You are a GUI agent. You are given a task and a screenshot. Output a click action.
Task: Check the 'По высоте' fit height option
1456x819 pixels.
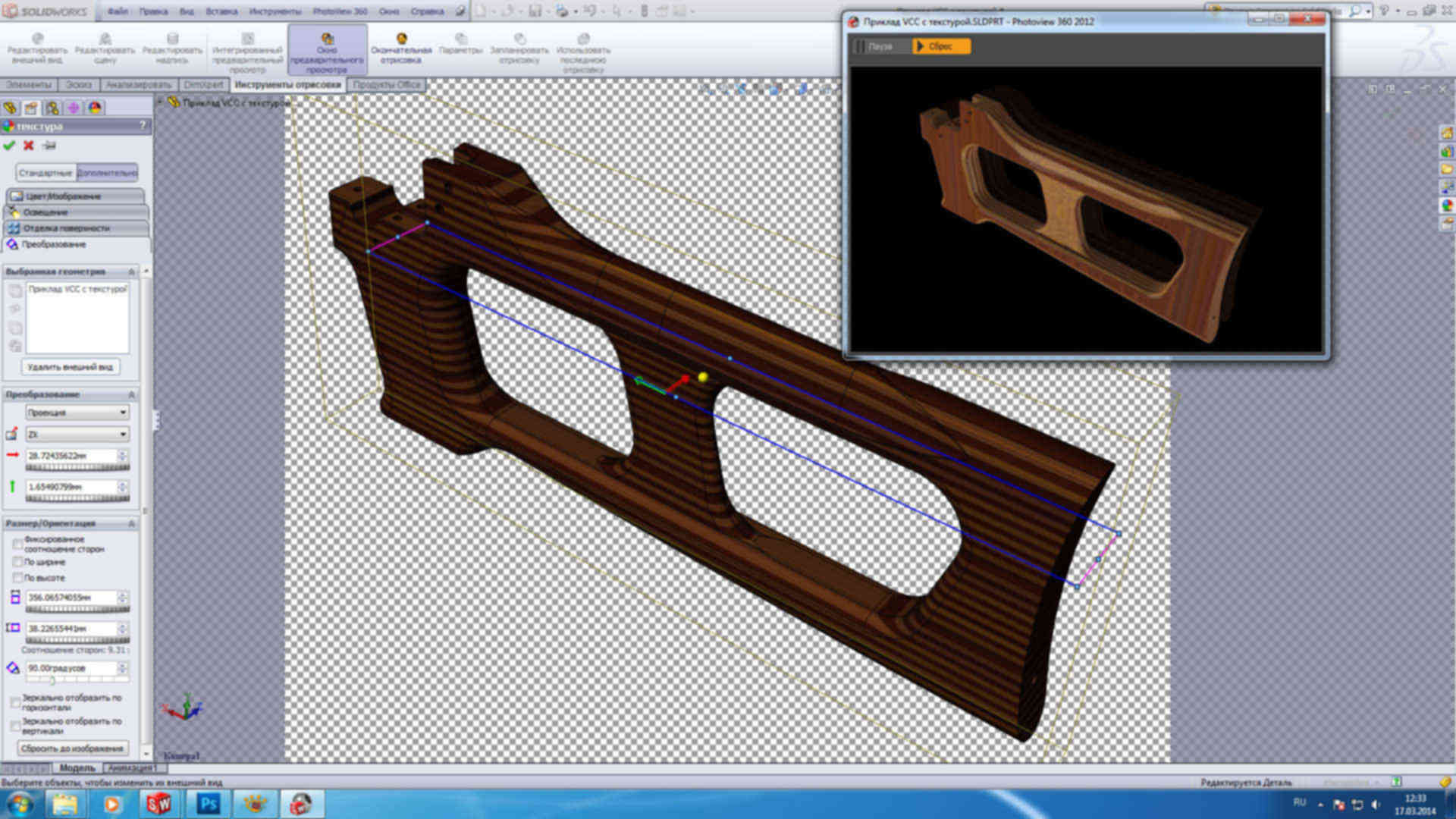17,578
